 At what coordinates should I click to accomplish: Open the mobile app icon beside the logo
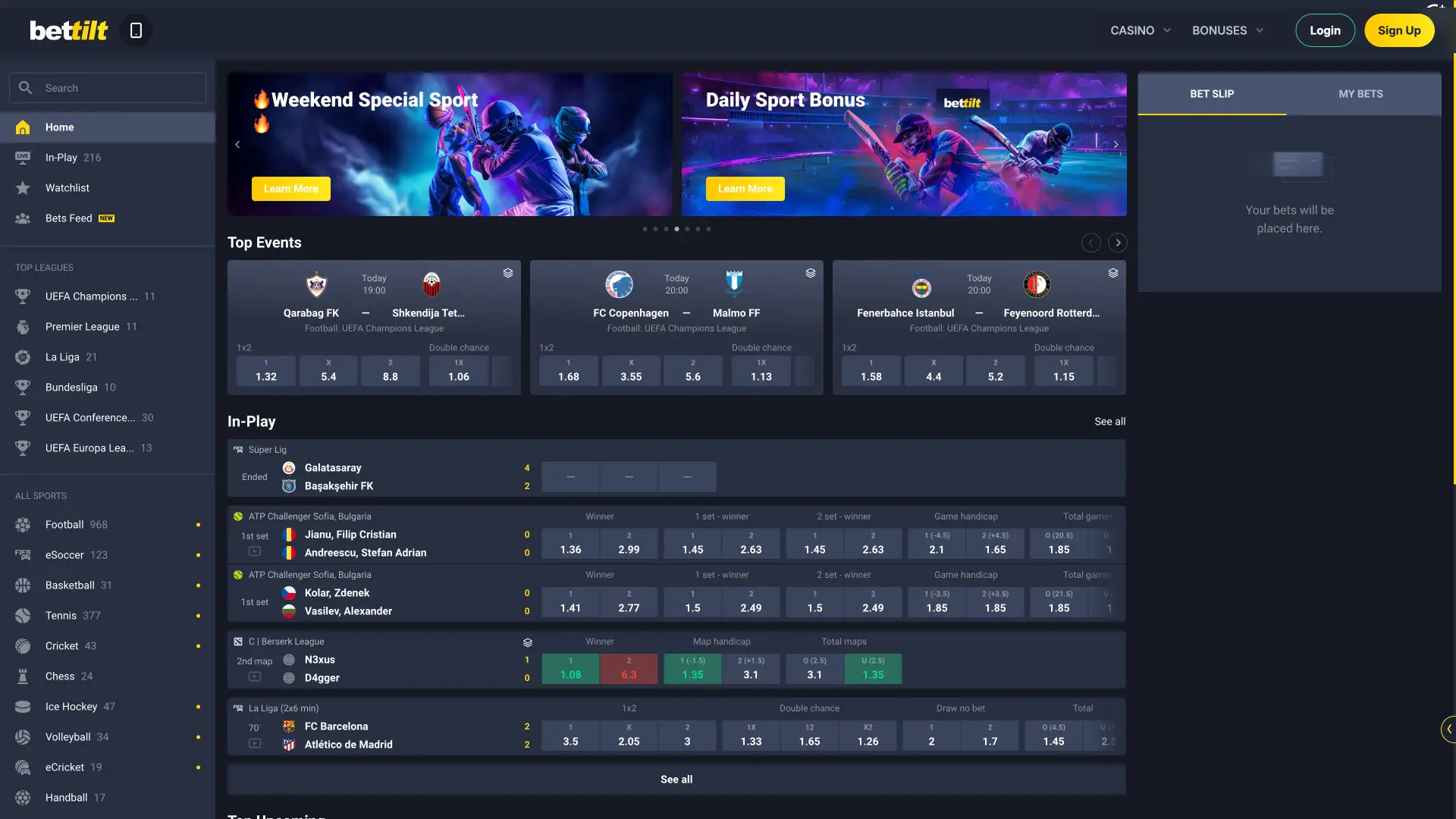(x=136, y=30)
